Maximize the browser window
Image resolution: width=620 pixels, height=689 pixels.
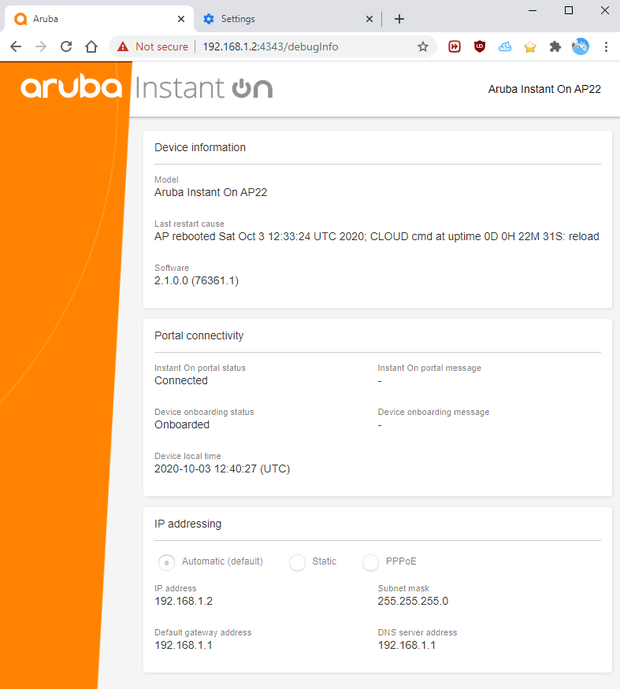[569, 10]
